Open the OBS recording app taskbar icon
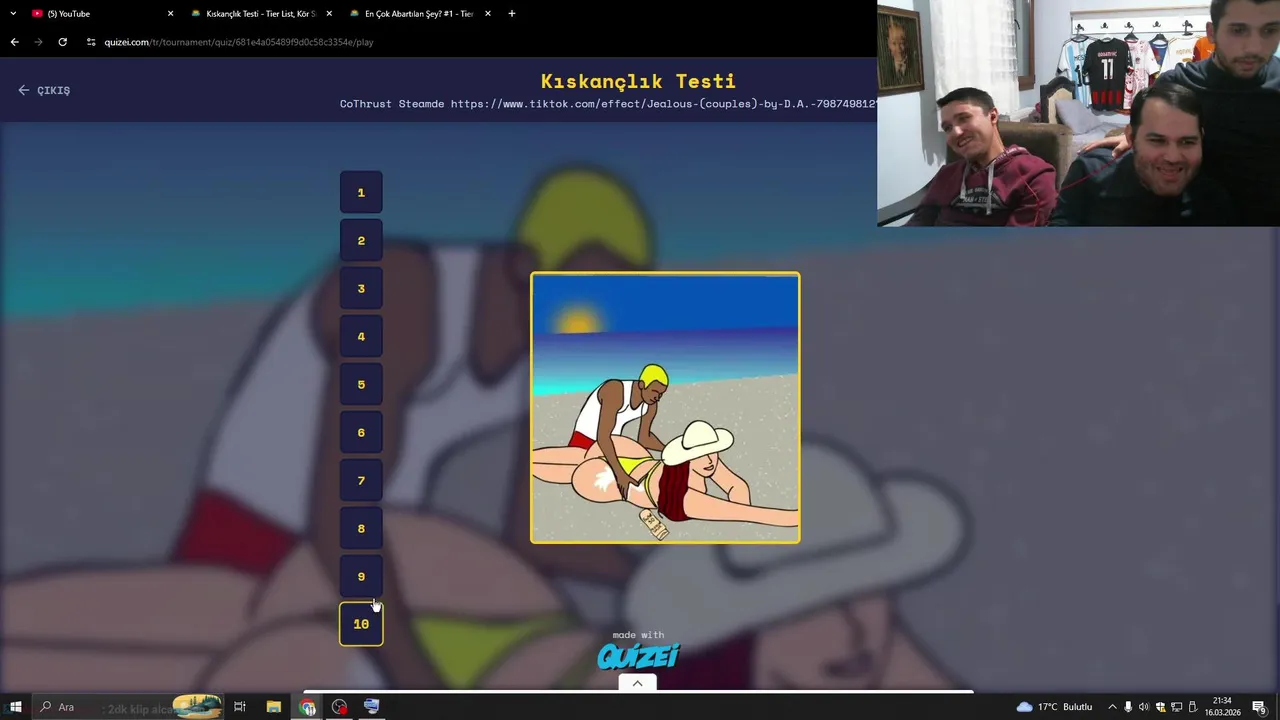1280x720 pixels. coord(340,707)
